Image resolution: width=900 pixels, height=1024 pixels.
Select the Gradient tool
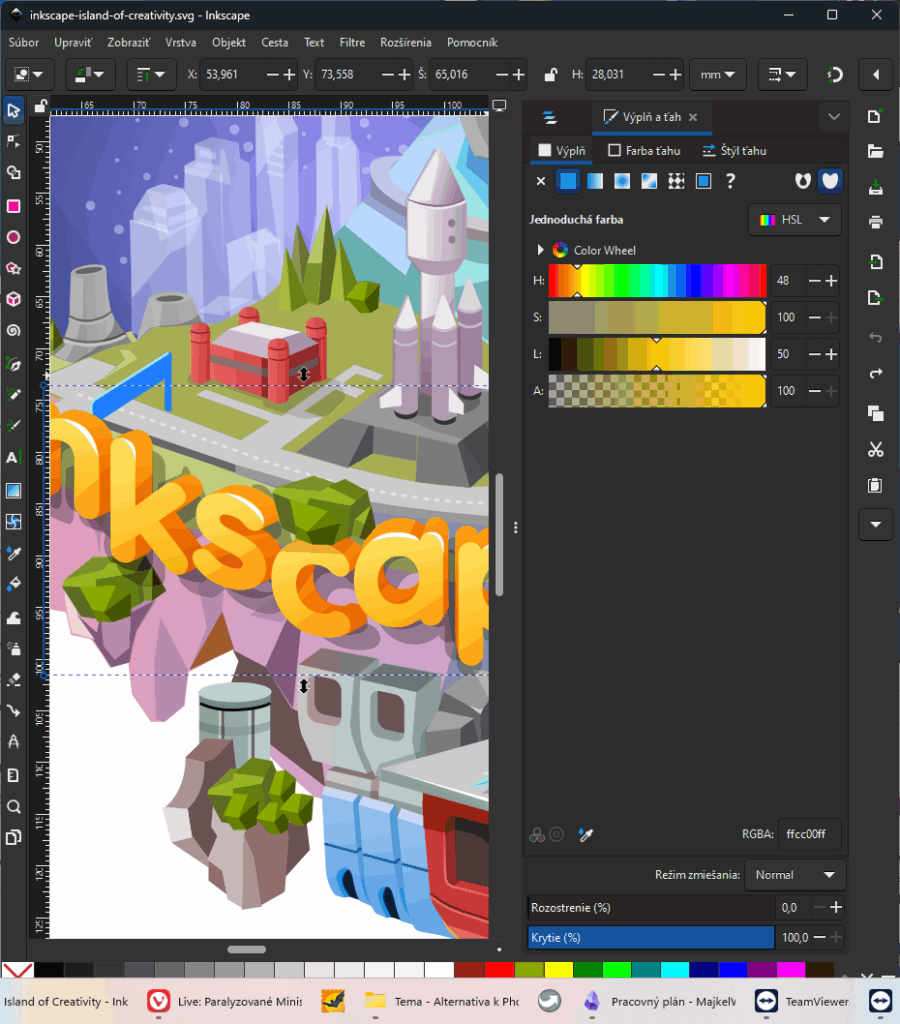tap(13, 489)
